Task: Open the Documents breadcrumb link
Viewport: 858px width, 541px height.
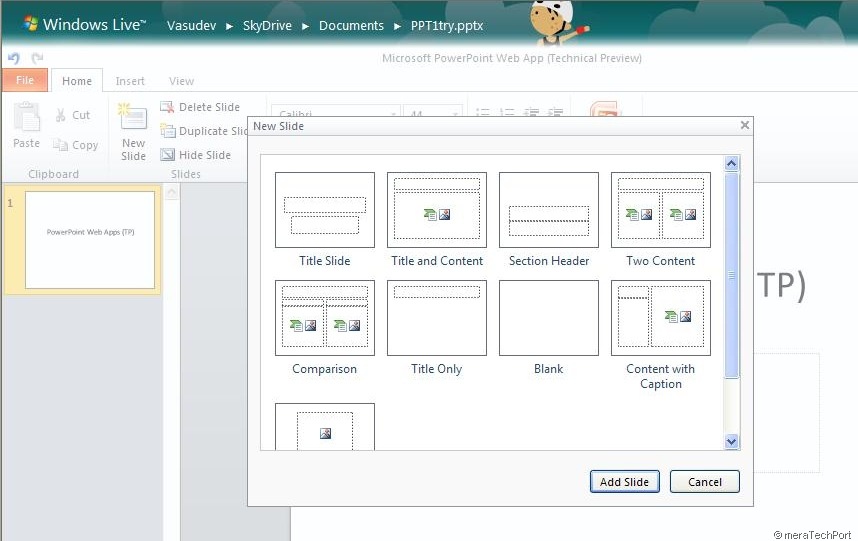Action: (351, 26)
